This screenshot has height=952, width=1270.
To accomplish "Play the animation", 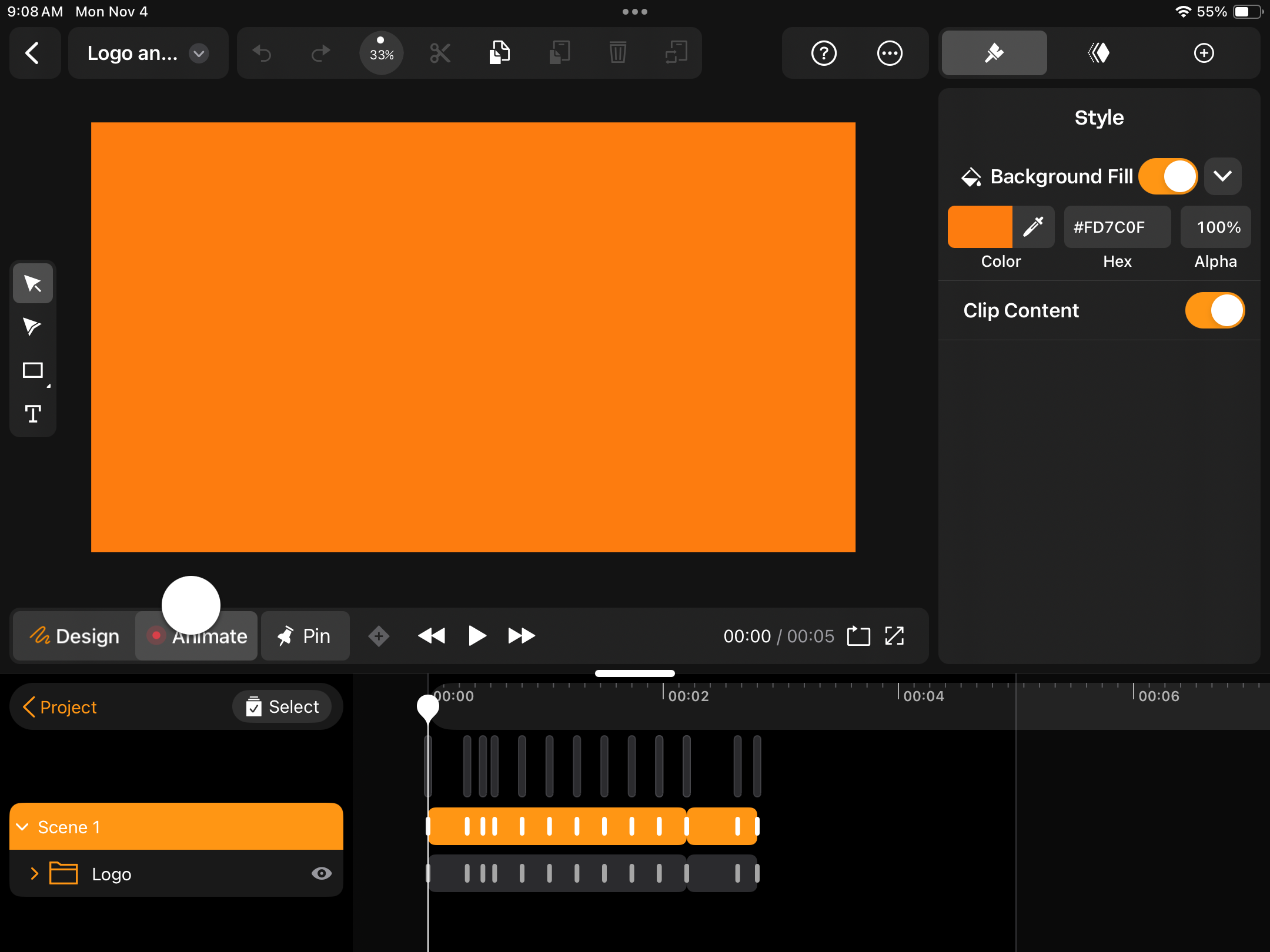I will pyautogui.click(x=477, y=636).
